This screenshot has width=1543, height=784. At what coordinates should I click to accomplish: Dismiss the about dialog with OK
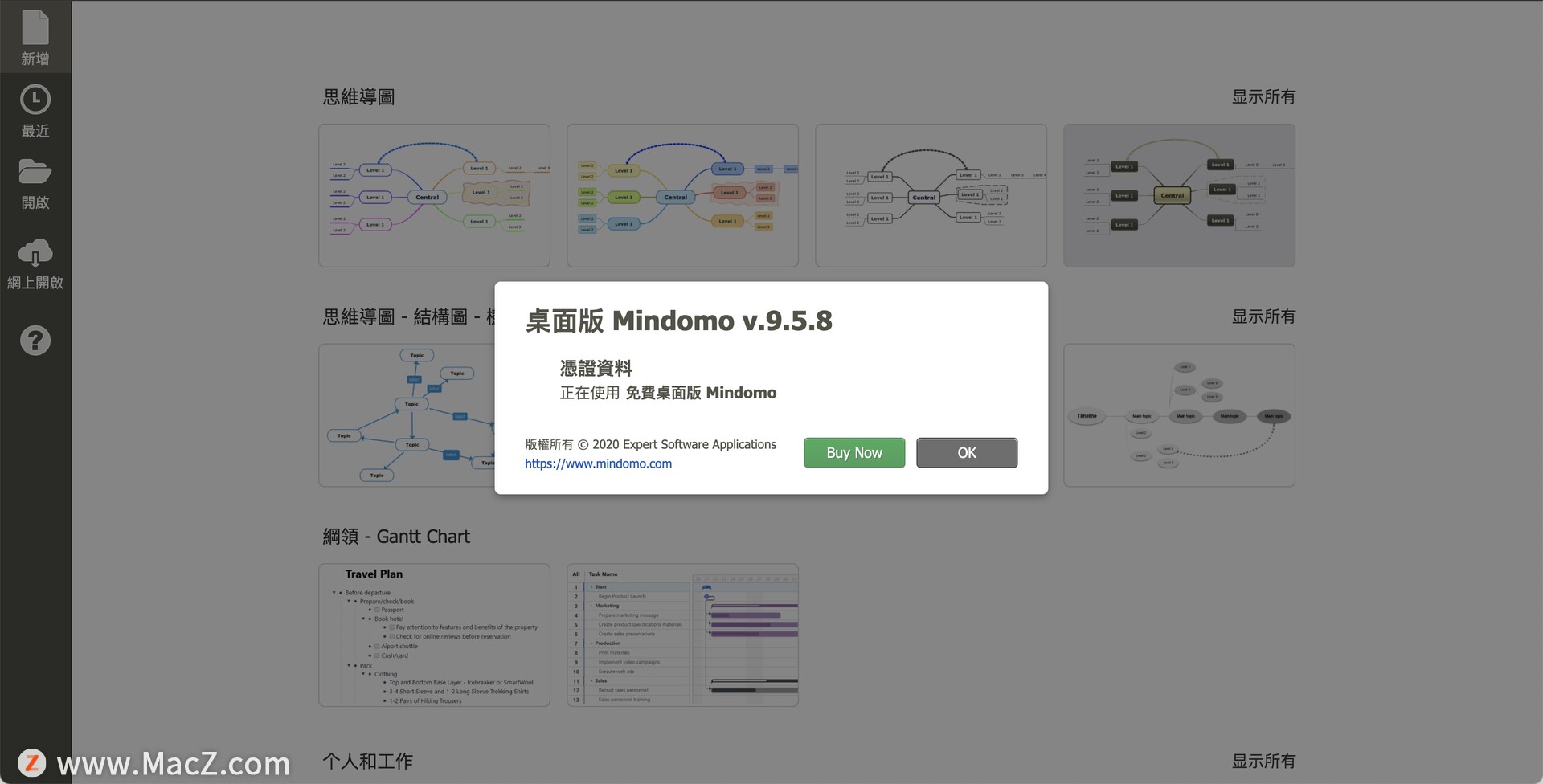pyautogui.click(x=967, y=453)
